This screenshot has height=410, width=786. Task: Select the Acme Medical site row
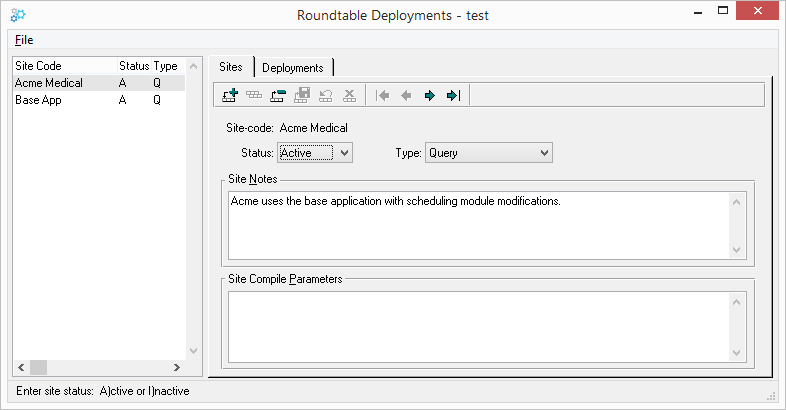click(99, 83)
